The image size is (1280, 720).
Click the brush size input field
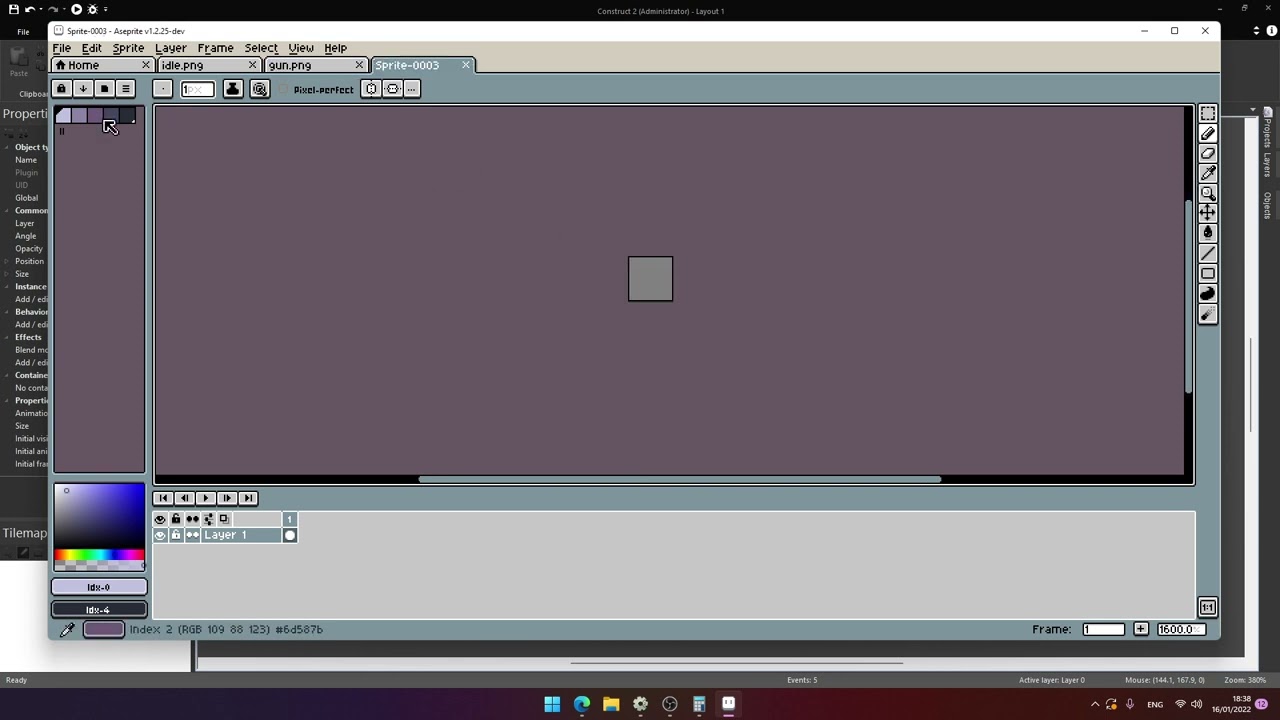tap(197, 89)
